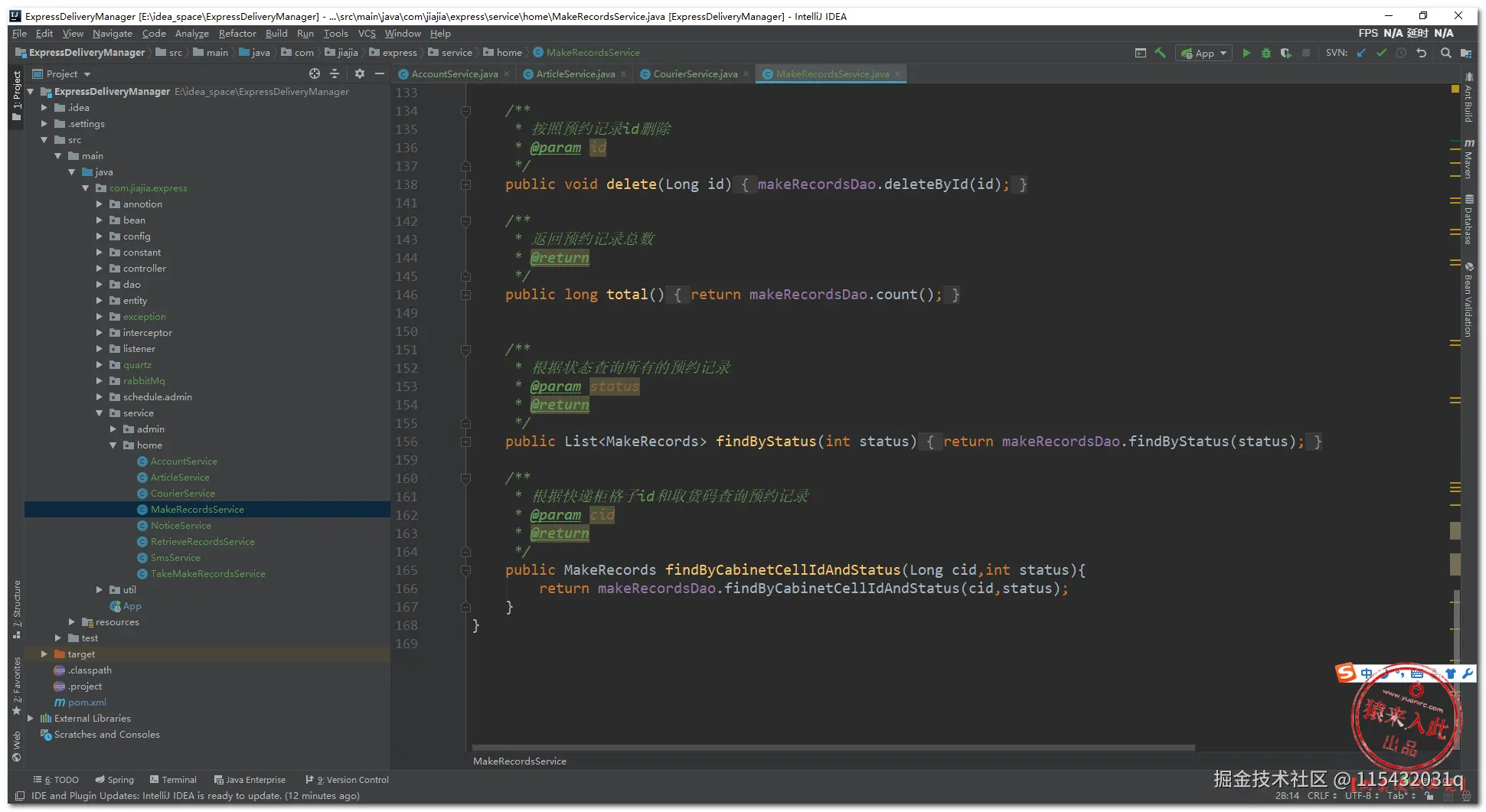
Task: Run App with coverage
Action: 1286,53
